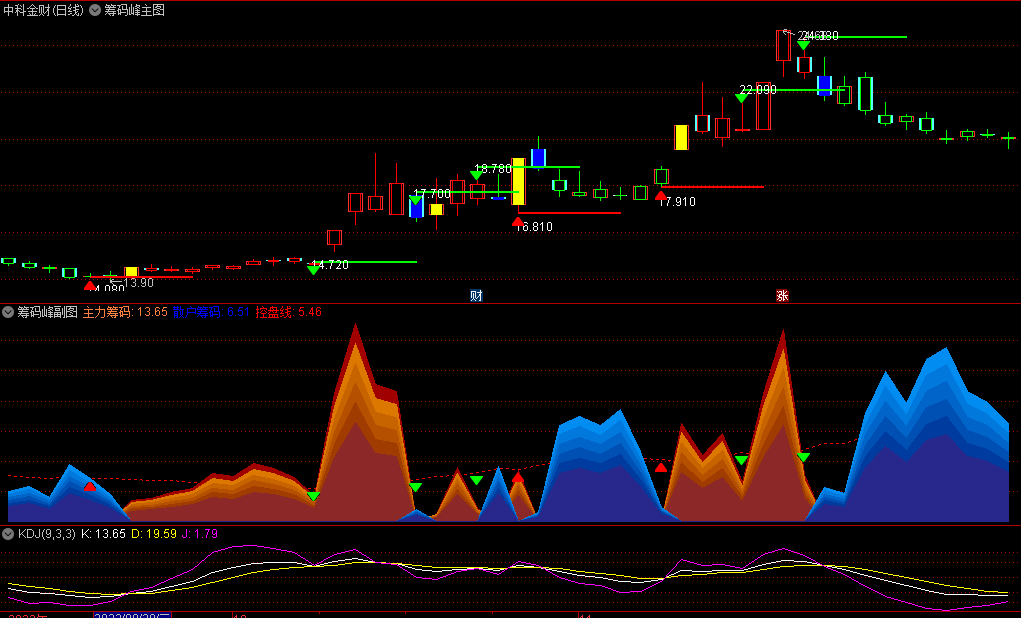Click green sell arrow at 22.090
Viewport: 1021px width, 618px height.
pos(741,98)
